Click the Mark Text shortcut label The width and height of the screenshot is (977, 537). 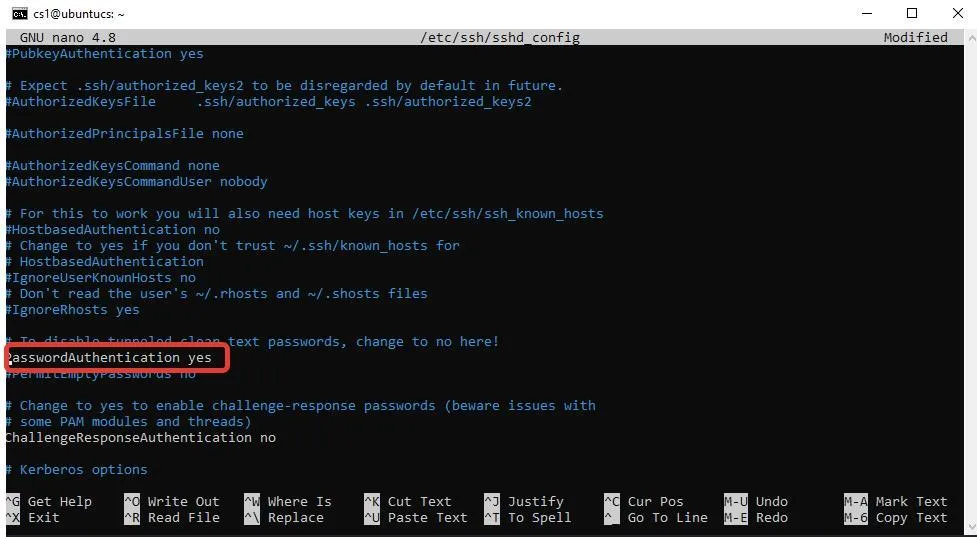[911, 501]
